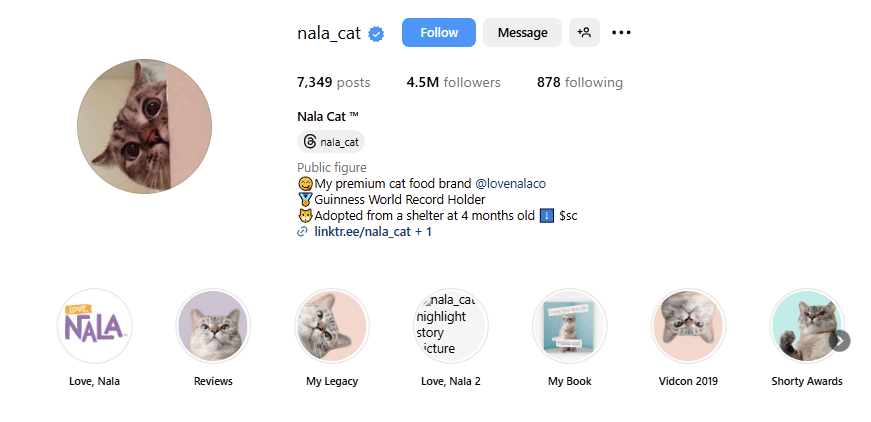Open the nala_cat profile picture
Screen dimensions: 871x422
point(144,126)
